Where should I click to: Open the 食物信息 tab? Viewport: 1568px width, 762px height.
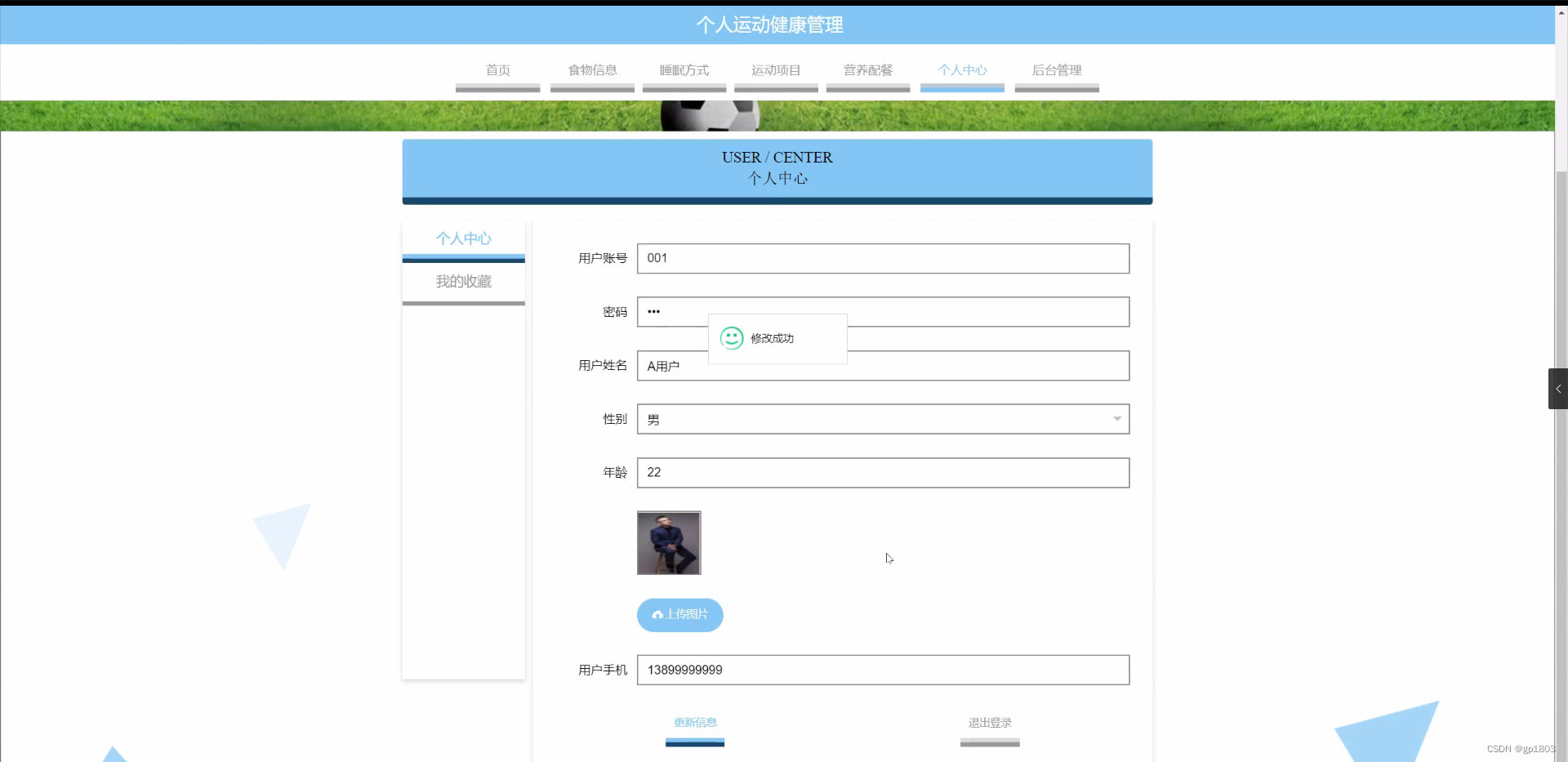pos(592,70)
